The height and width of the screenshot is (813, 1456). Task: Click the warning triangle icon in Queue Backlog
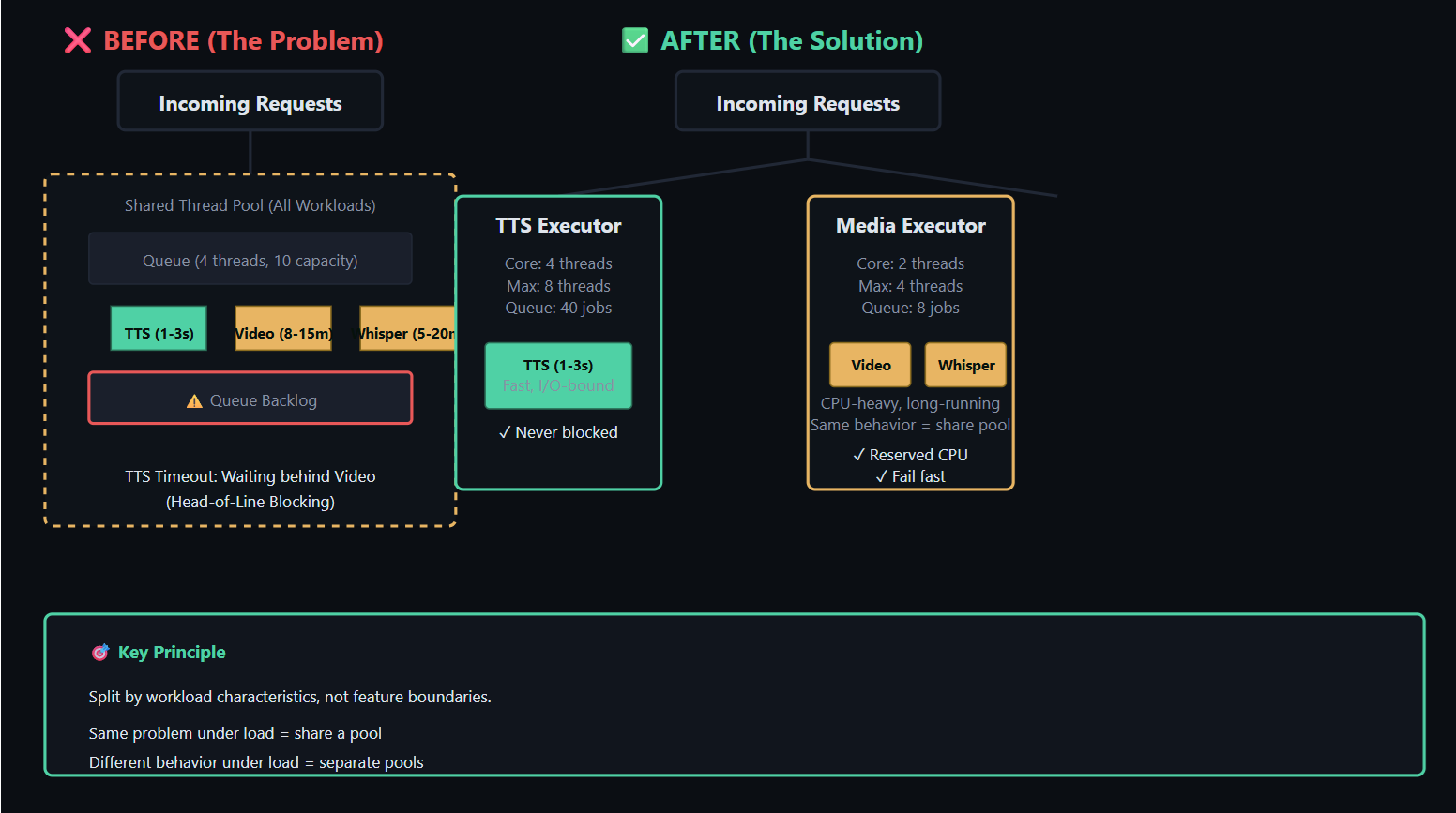coord(194,401)
